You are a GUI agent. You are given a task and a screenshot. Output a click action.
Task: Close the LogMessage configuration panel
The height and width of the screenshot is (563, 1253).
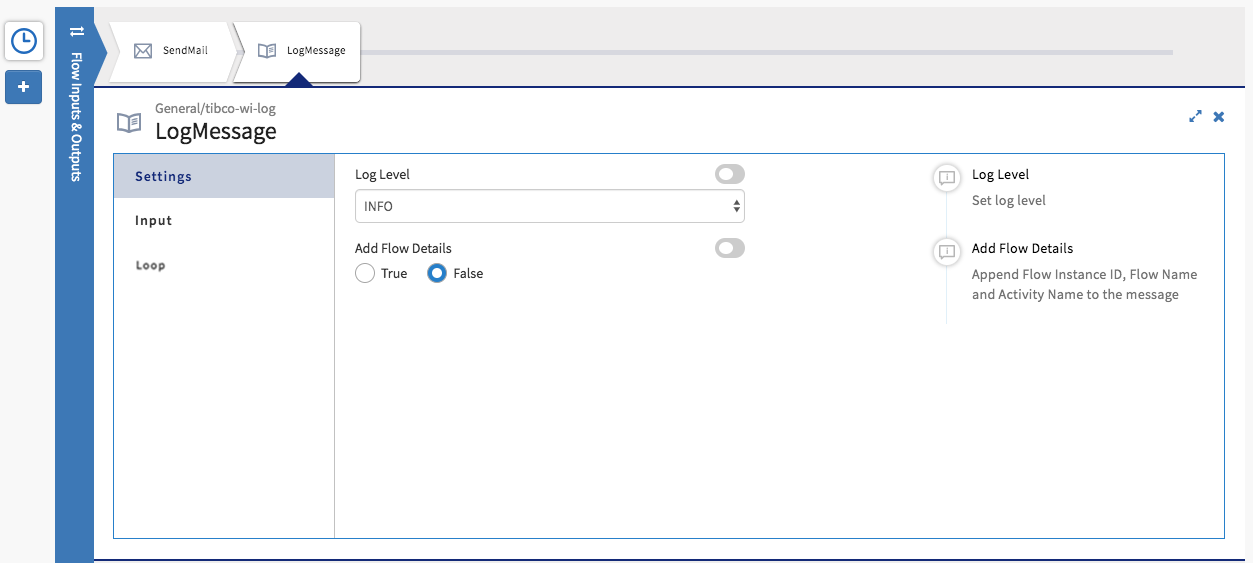[x=1219, y=116]
